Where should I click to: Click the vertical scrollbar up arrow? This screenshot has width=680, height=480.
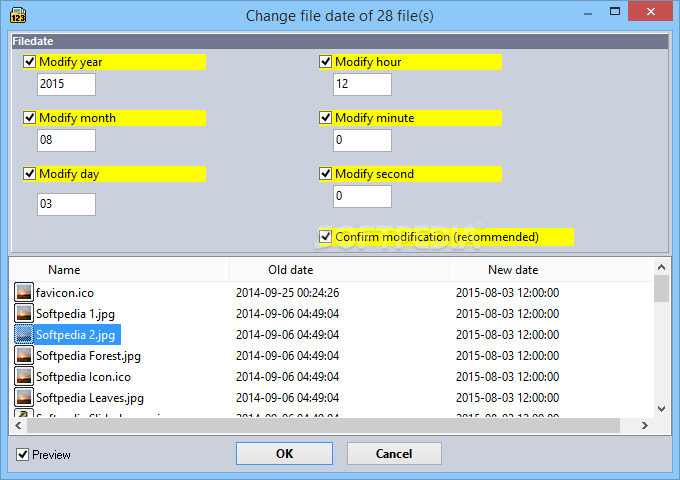tap(661, 267)
